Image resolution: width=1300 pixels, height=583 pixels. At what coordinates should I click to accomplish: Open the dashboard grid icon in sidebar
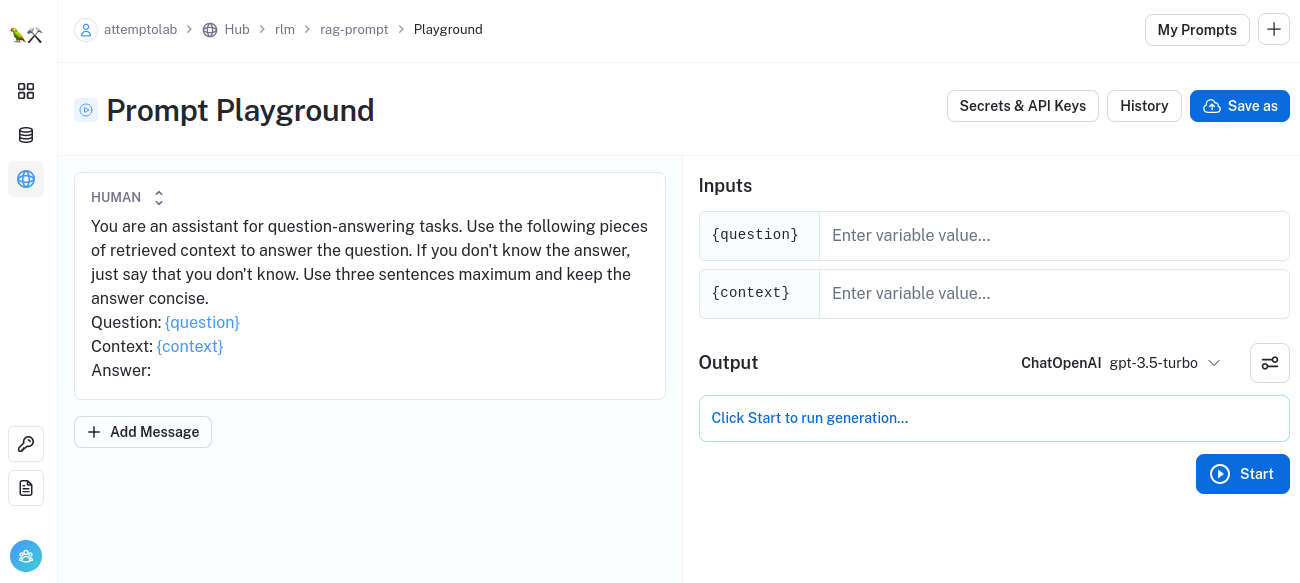[26, 91]
